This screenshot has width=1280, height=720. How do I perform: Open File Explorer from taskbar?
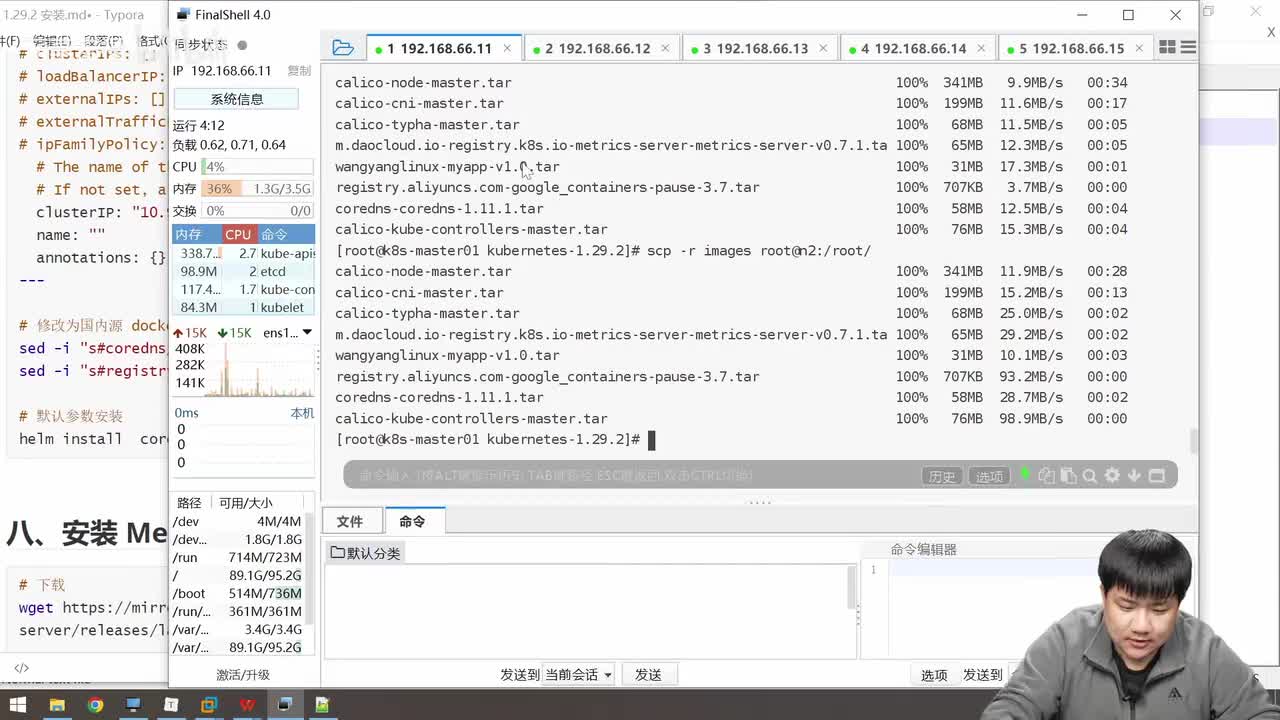[57, 705]
